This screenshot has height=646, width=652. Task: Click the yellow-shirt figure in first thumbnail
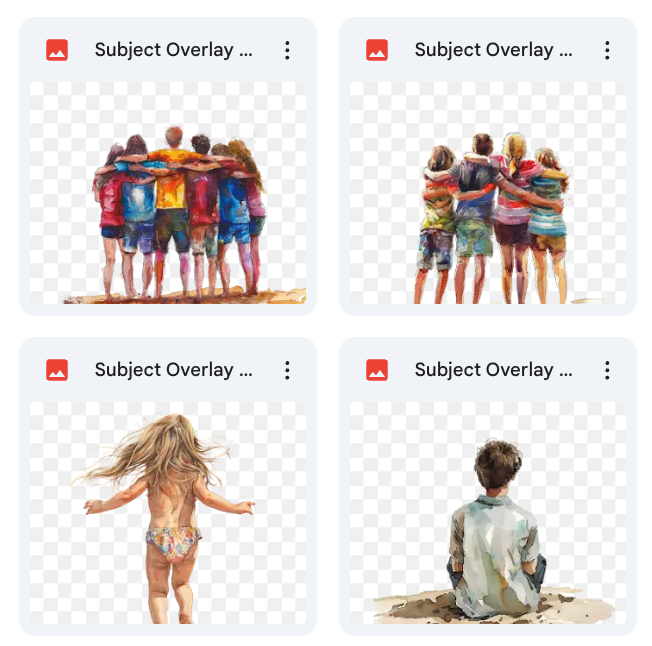(x=171, y=187)
